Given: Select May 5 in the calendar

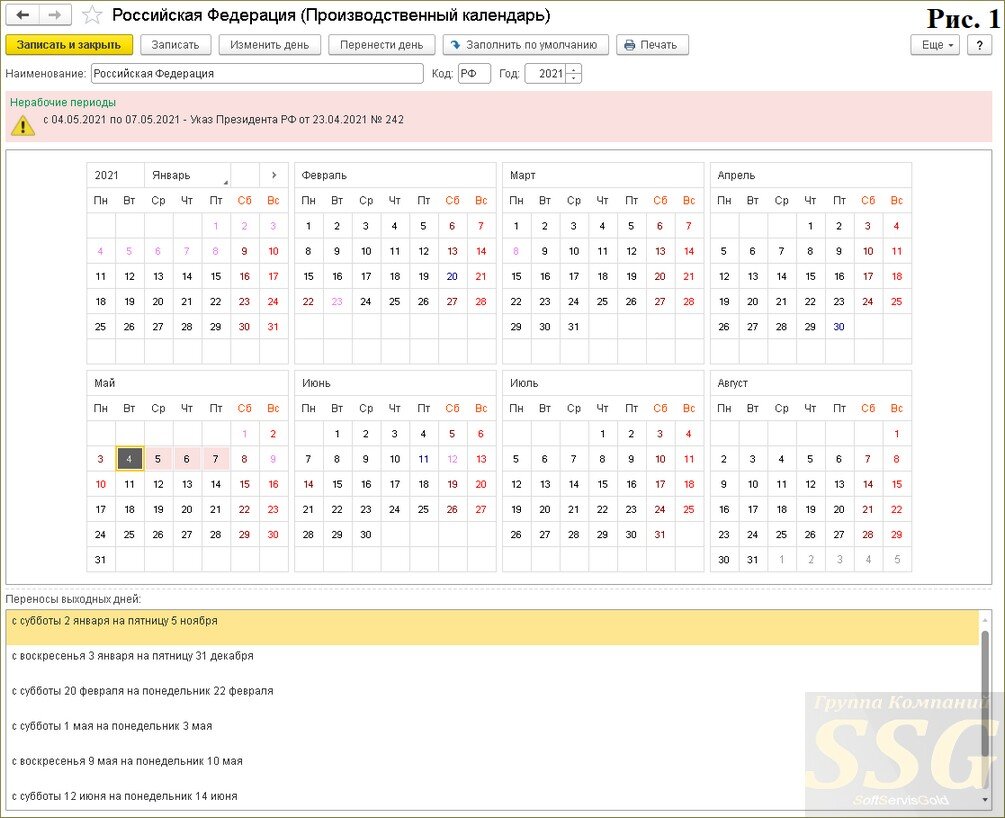Looking at the screenshot, I should click(x=158, y=459).
